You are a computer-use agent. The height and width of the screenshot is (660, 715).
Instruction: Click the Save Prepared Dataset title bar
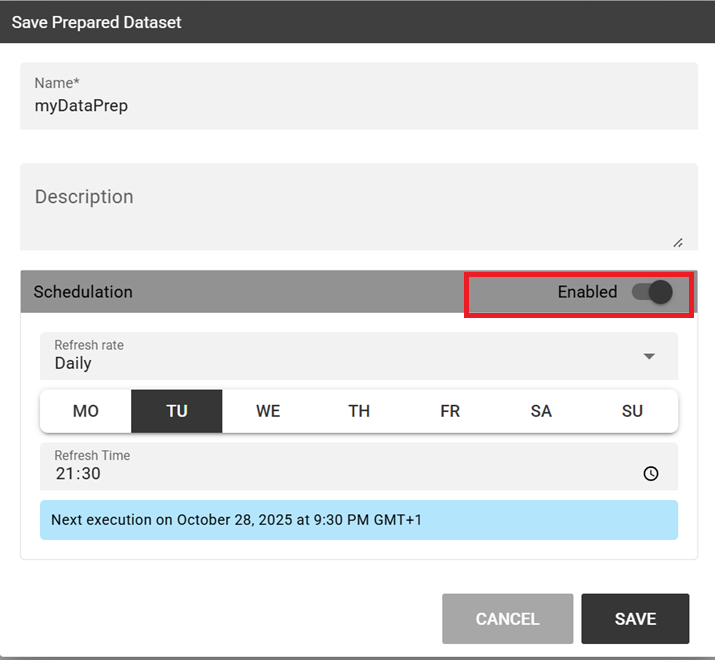(x=358, y=22)
